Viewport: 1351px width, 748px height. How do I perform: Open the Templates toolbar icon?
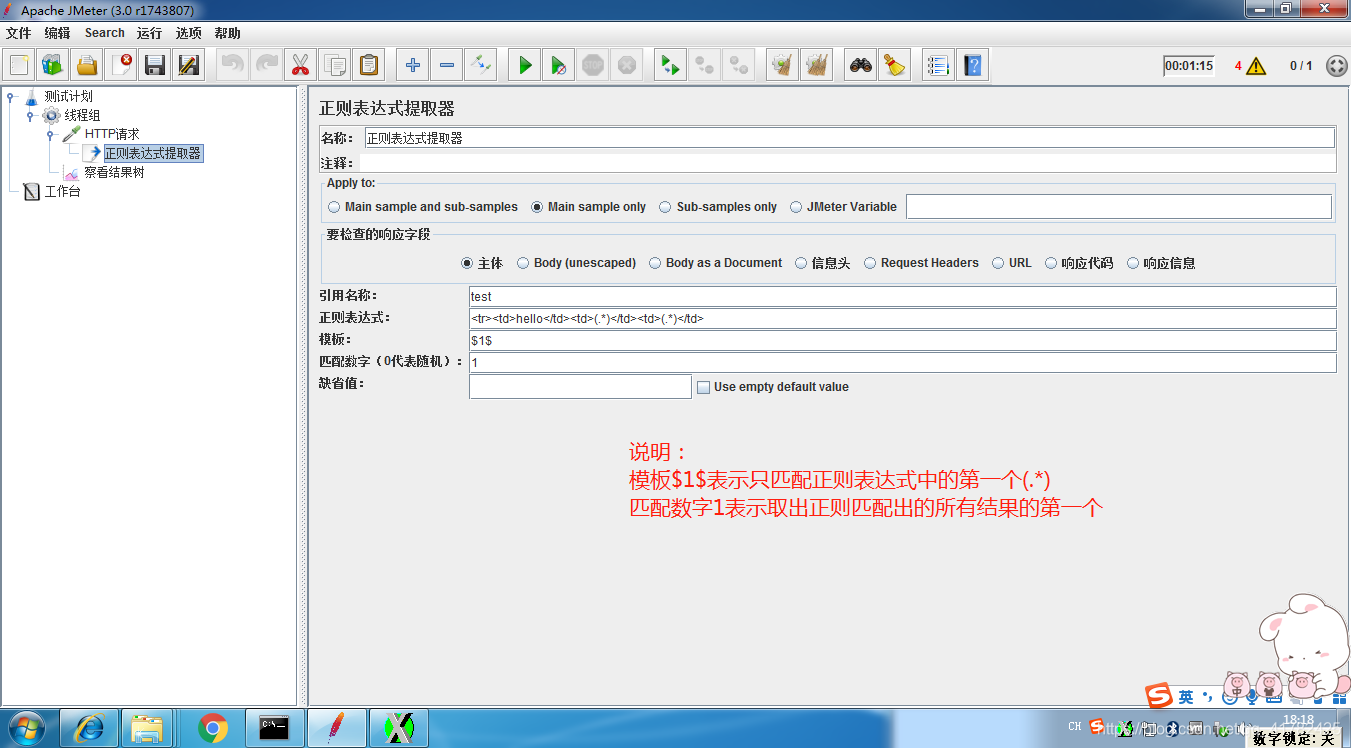point(53,66)
